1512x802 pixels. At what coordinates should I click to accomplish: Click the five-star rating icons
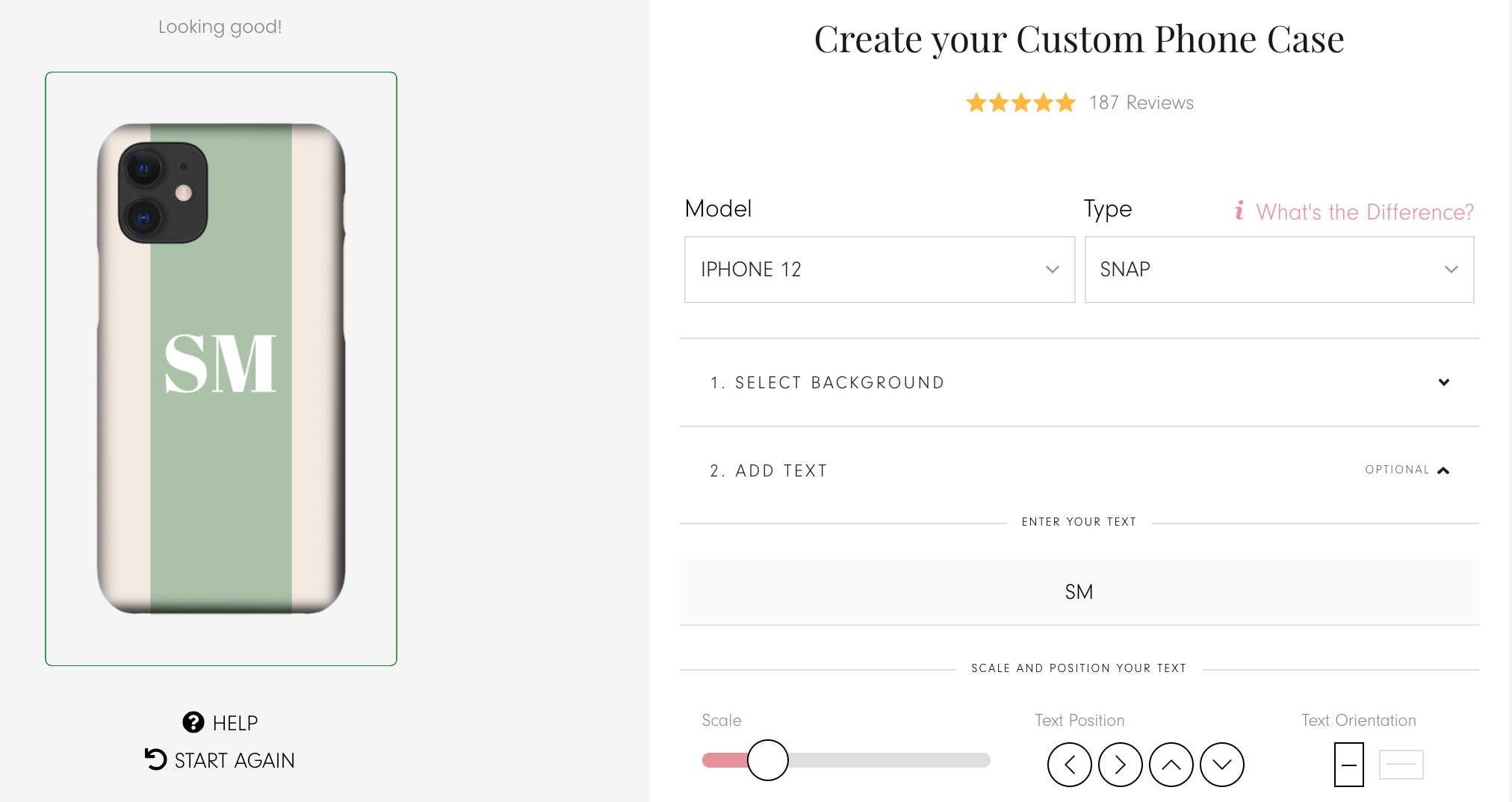coord(1020,102)
